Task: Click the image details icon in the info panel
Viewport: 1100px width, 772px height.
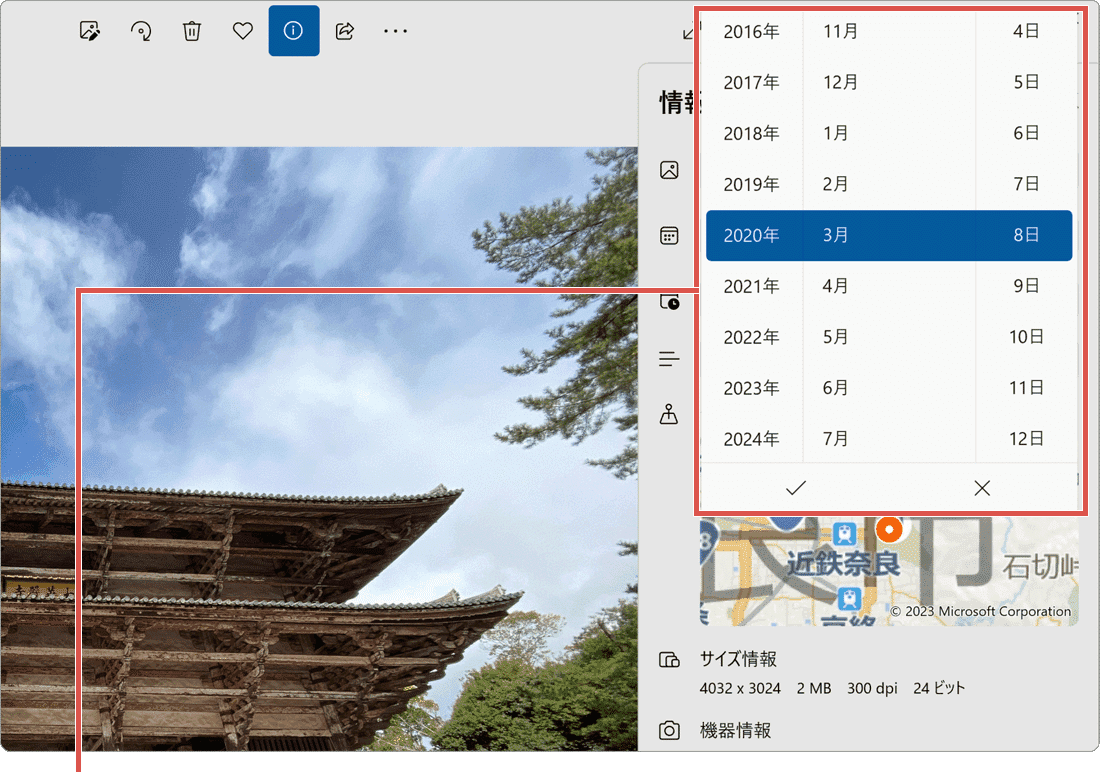Action: coord(669,170)
